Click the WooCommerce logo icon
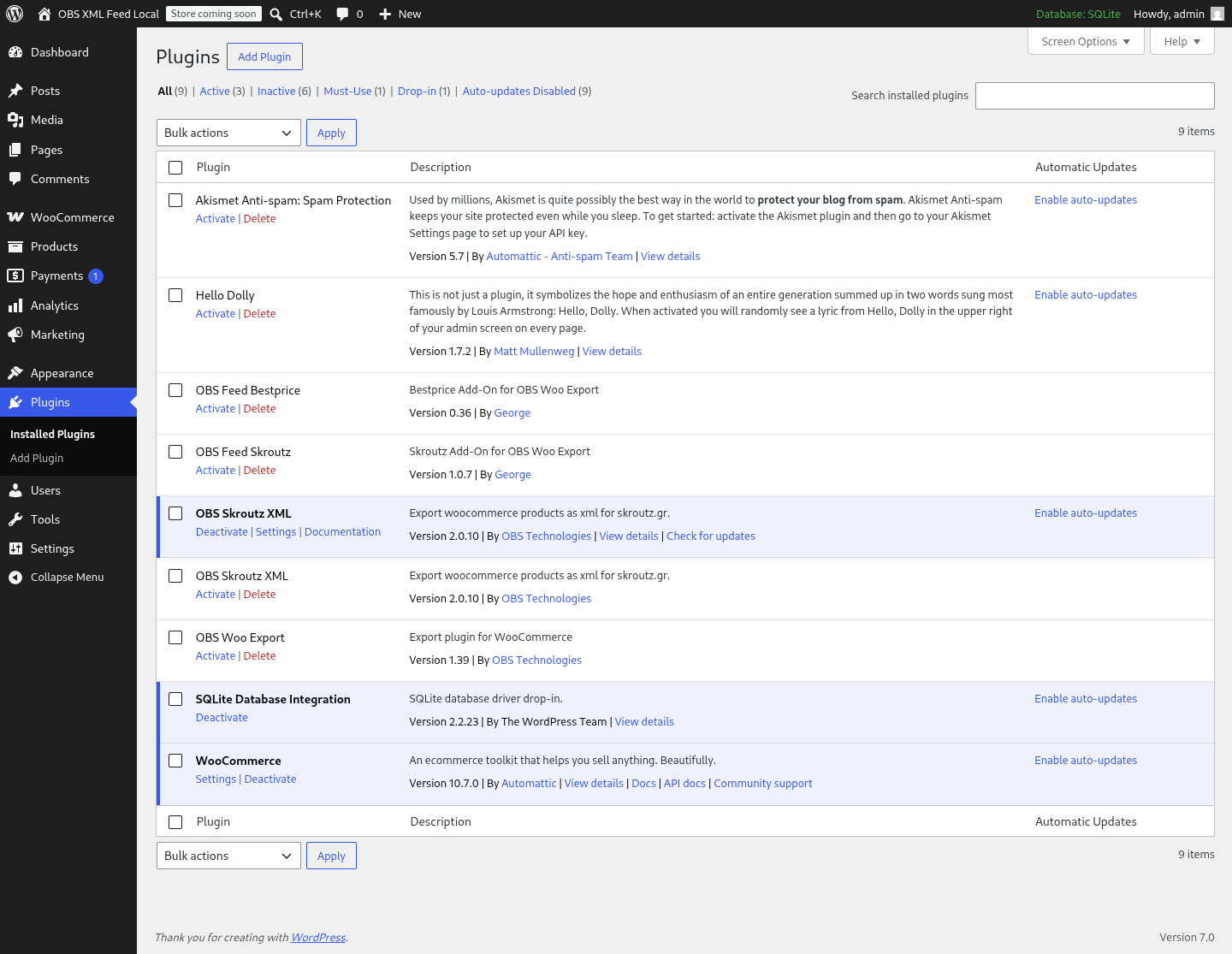This screenshot has height=954, width=1232. tap(15, 217)
